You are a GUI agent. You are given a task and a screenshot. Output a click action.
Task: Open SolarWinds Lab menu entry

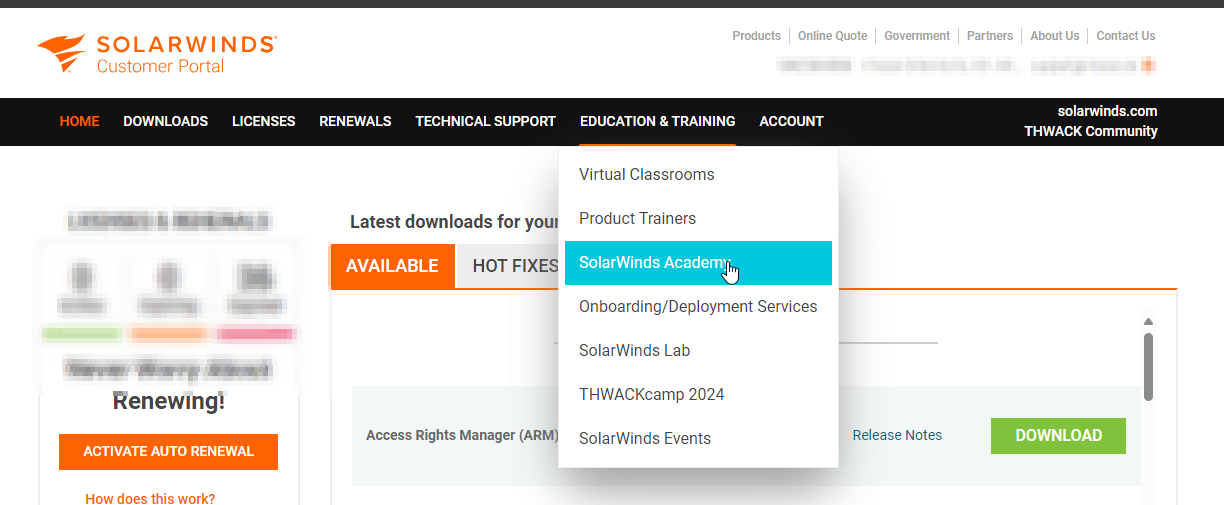click(698, 350)
